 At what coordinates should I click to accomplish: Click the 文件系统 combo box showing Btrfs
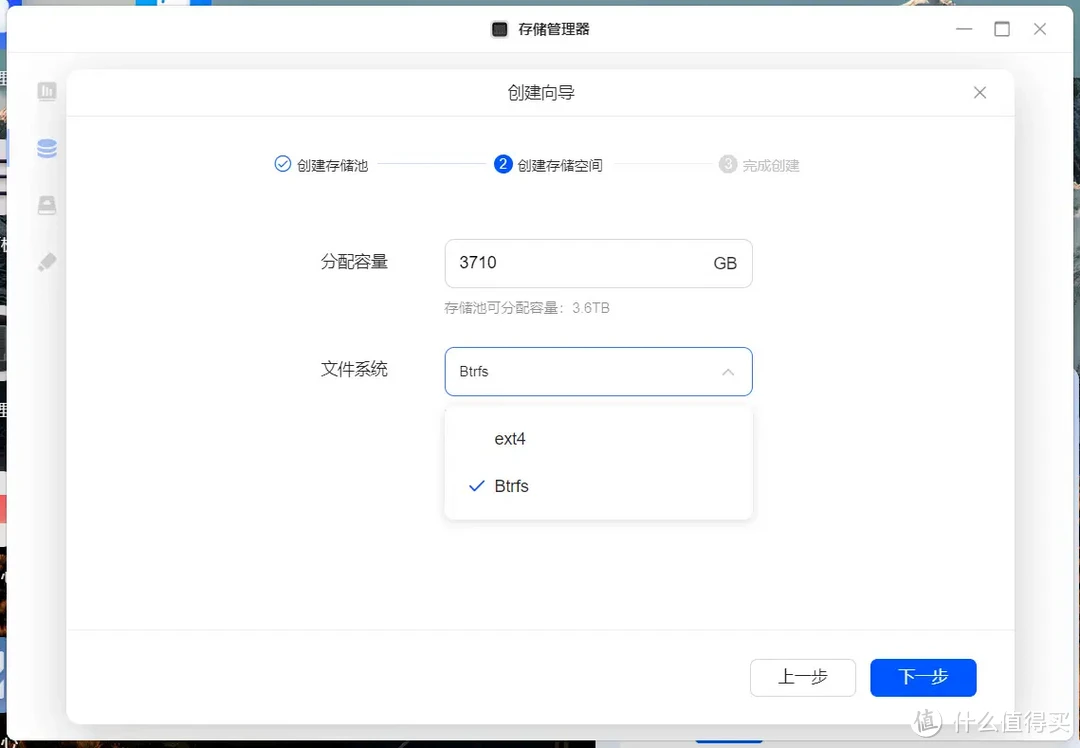[x=598, y=371]
